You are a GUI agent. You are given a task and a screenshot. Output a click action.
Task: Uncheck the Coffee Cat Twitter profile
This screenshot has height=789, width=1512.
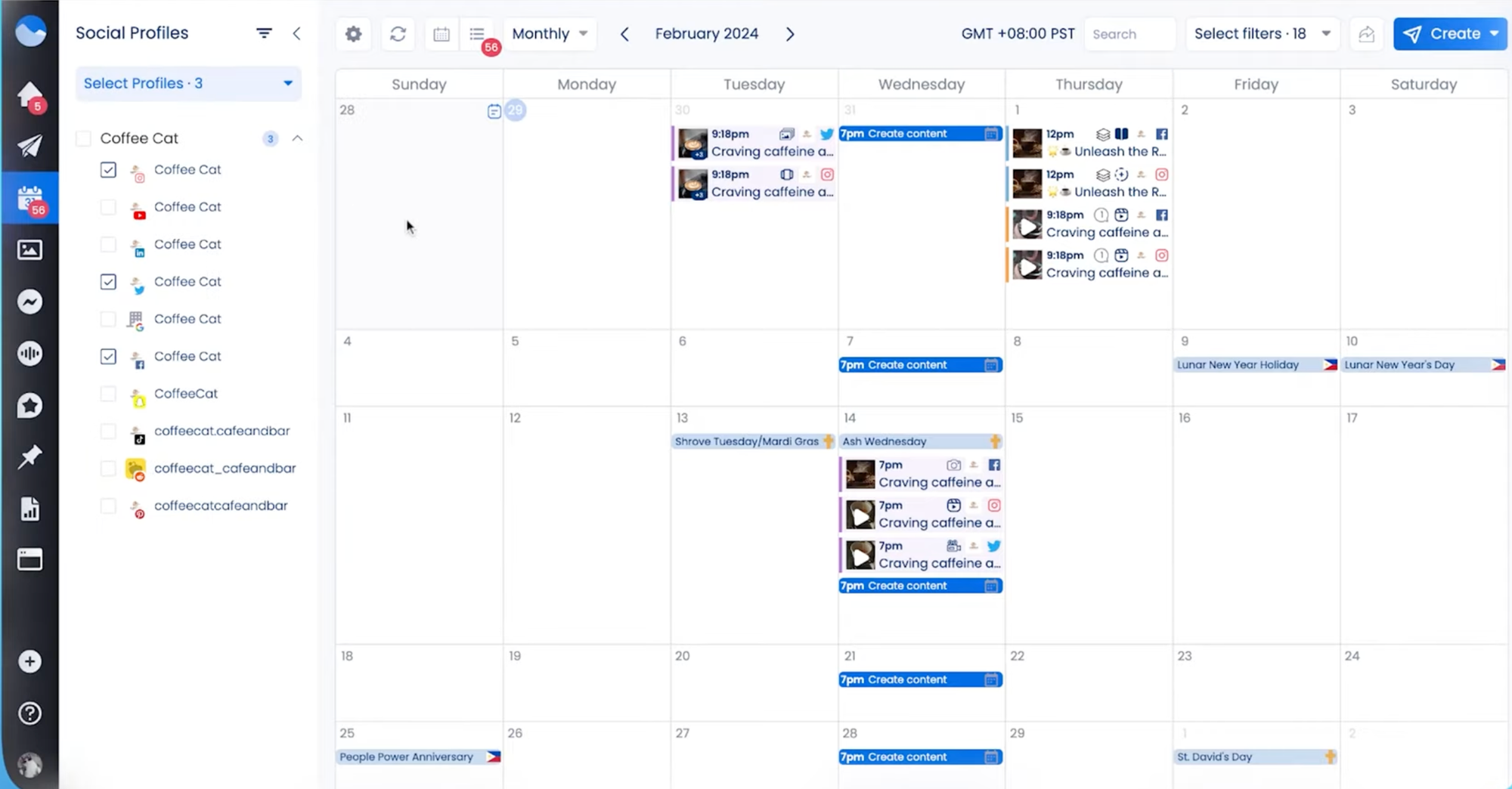[x=108, y=282]
